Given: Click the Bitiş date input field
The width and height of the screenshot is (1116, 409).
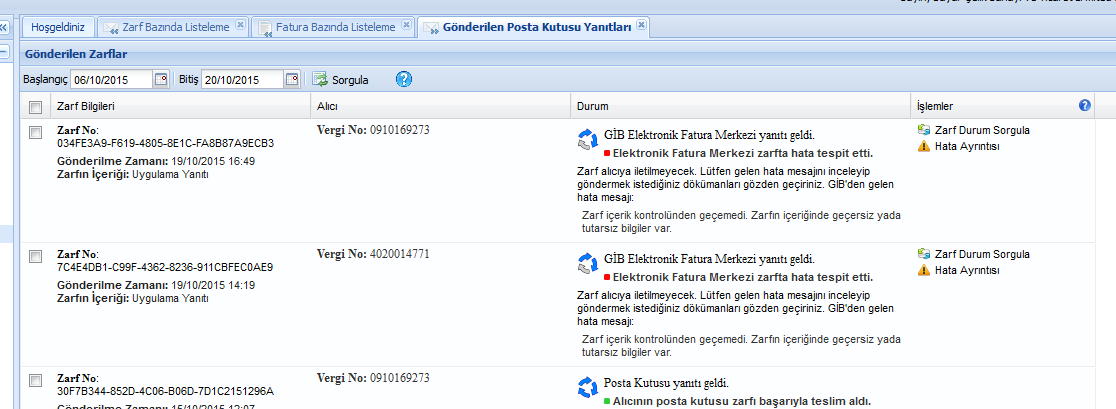Looking at the screenshot, I should click(241, 79).
